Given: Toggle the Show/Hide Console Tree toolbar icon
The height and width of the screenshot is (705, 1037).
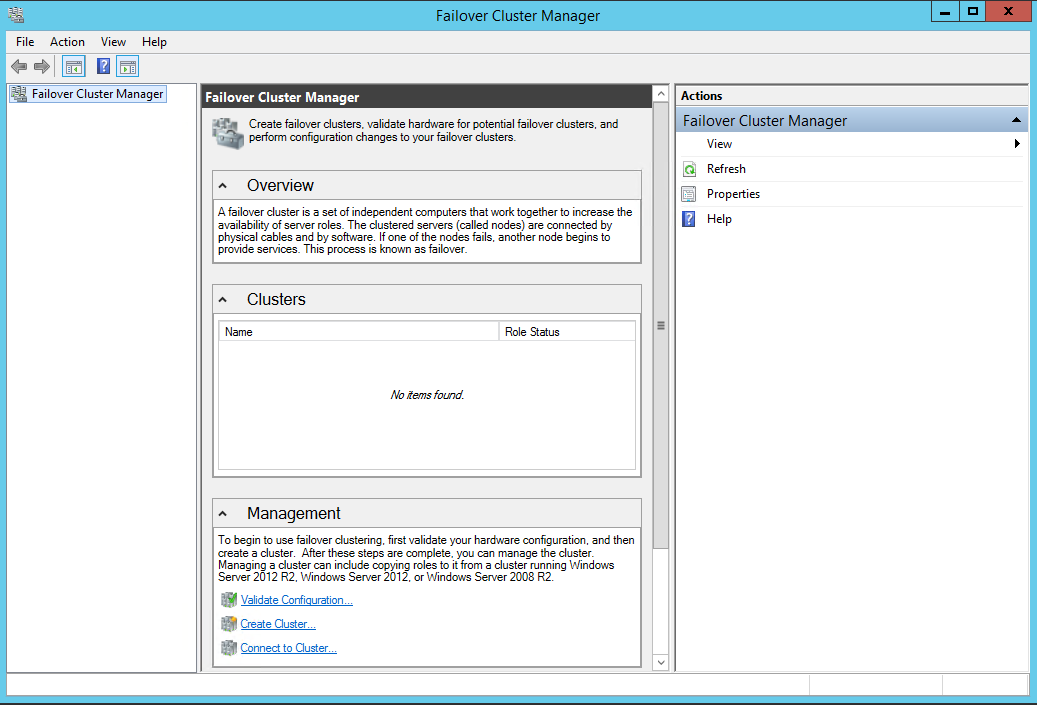Looking at the screenshot, I should (73, 67).
